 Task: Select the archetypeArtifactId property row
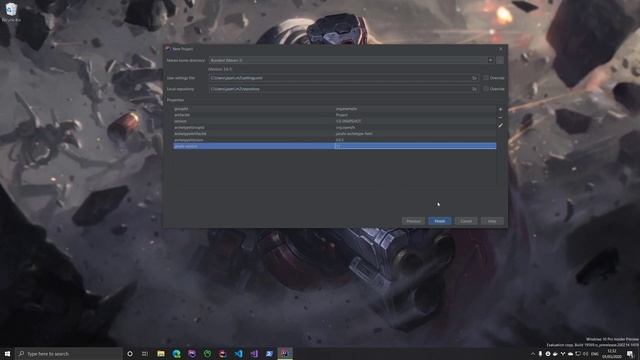click(335, 133)
